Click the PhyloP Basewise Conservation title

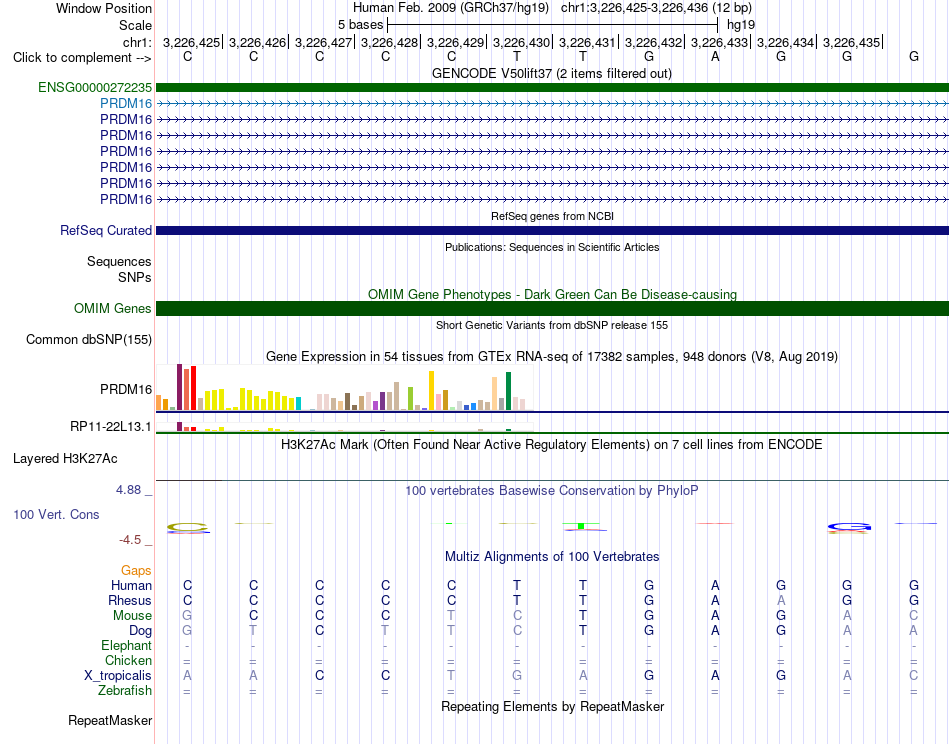click(552, 491)
